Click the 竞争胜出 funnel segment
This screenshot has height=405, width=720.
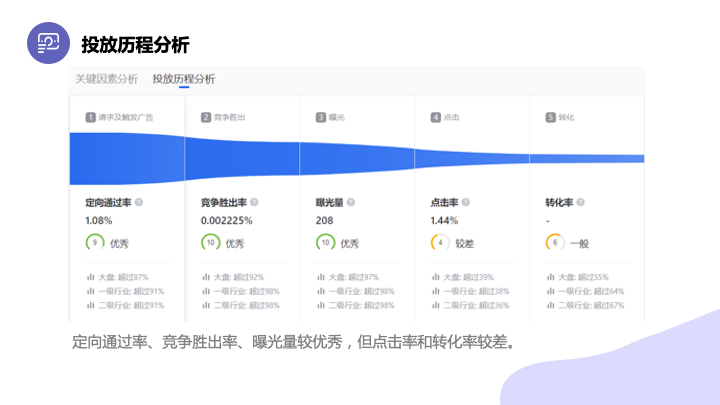coord(242,158)
